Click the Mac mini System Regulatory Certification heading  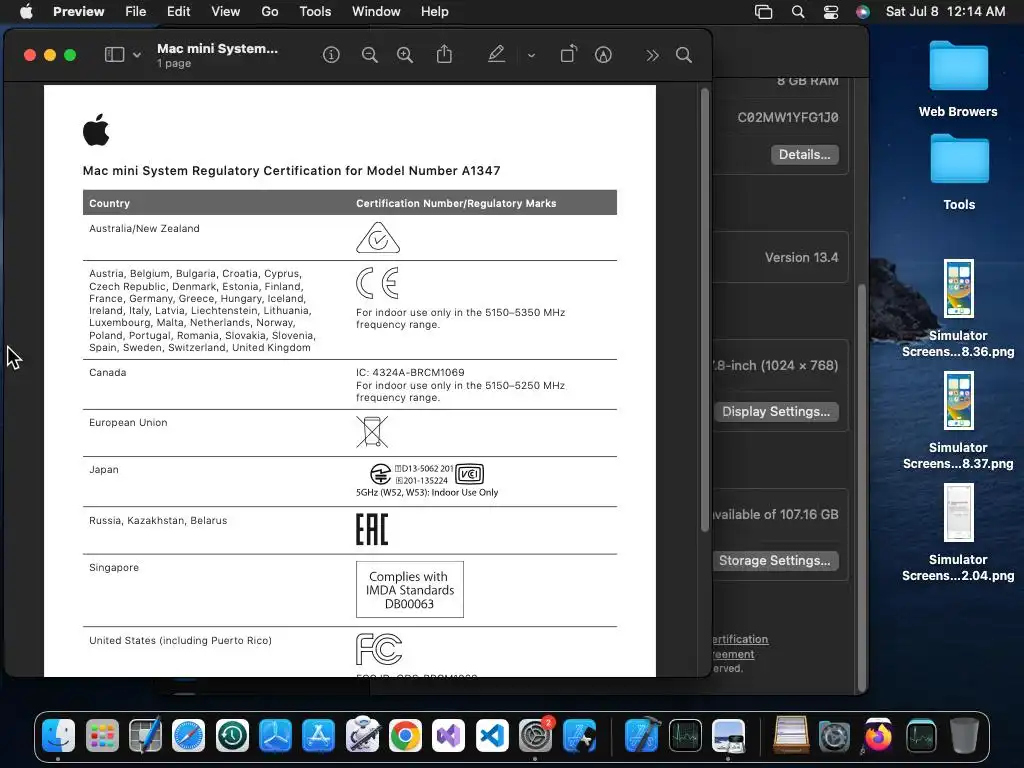291,170
